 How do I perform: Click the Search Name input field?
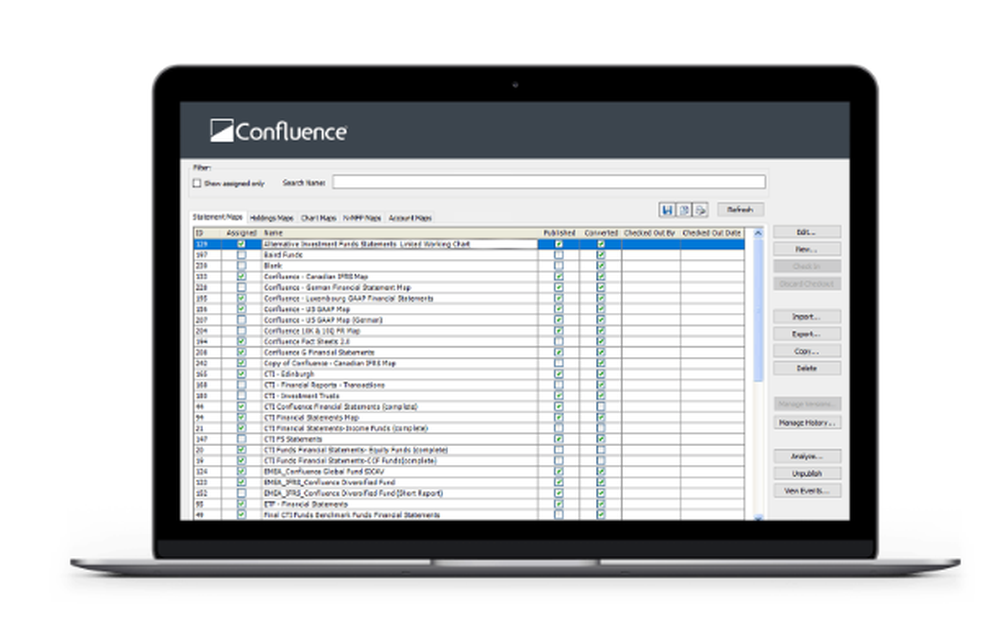(x=548, y=182)
